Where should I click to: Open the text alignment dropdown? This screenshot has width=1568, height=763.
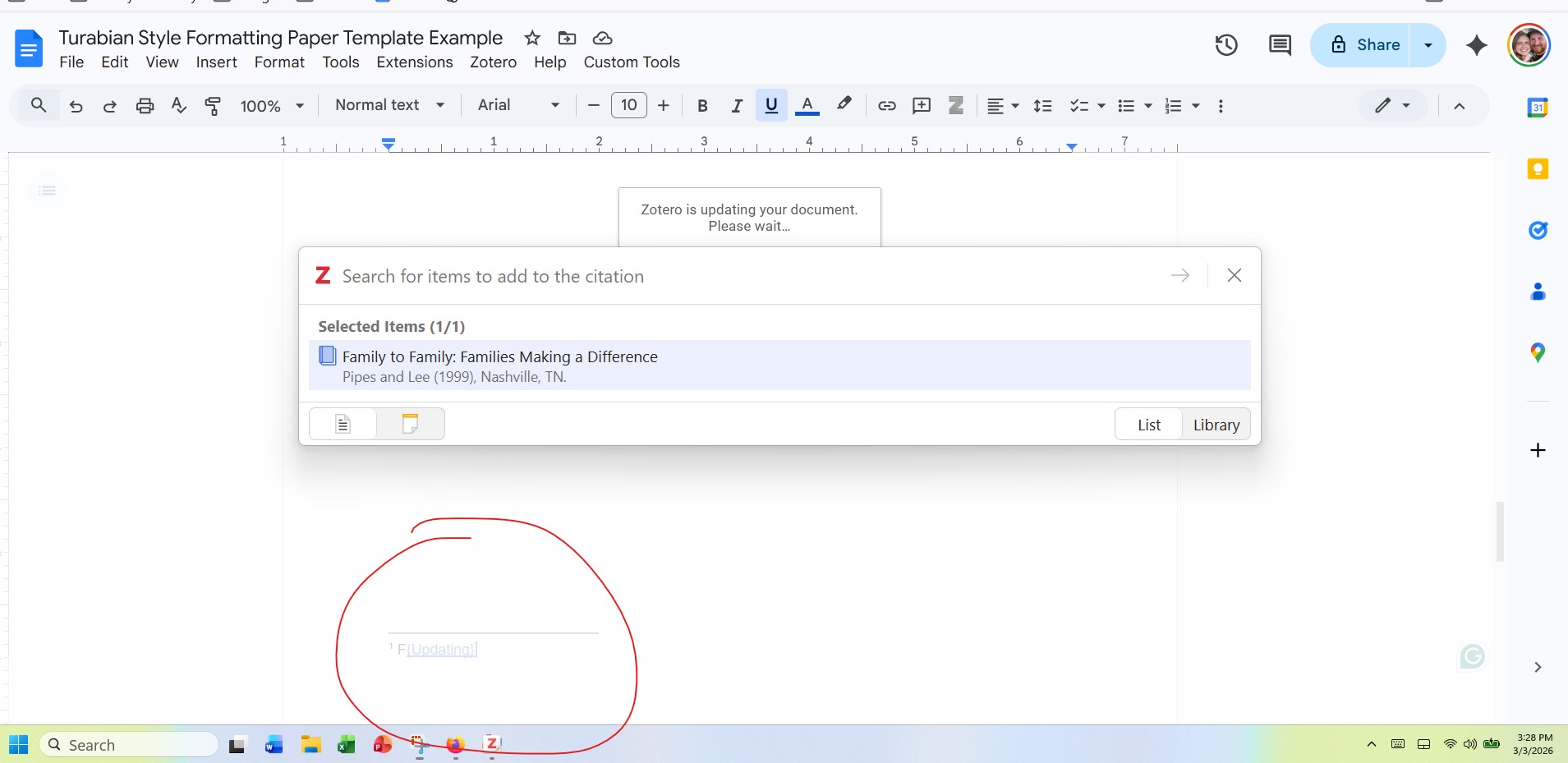click(x=1002, y=106)
